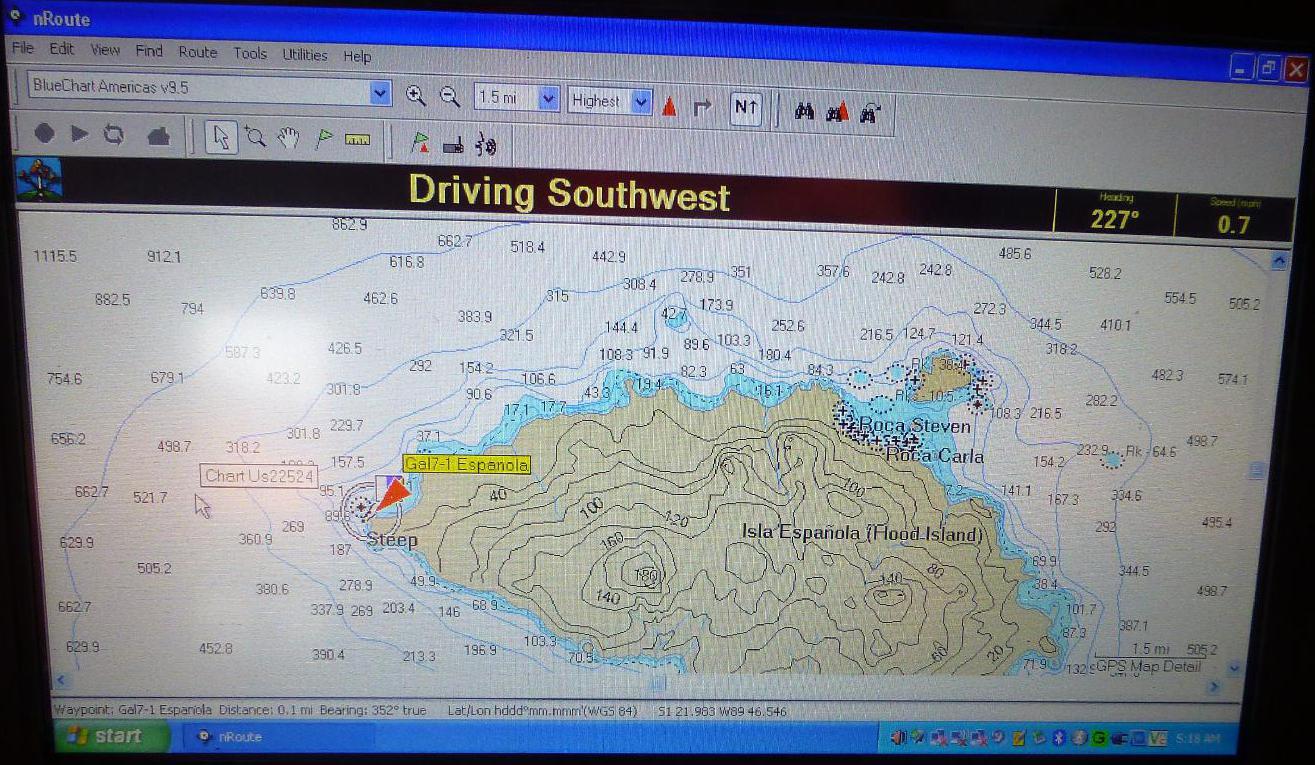Select the green flag Waypoint tool
This screenshot has height=765, width=1315.
tap(323, 140)
